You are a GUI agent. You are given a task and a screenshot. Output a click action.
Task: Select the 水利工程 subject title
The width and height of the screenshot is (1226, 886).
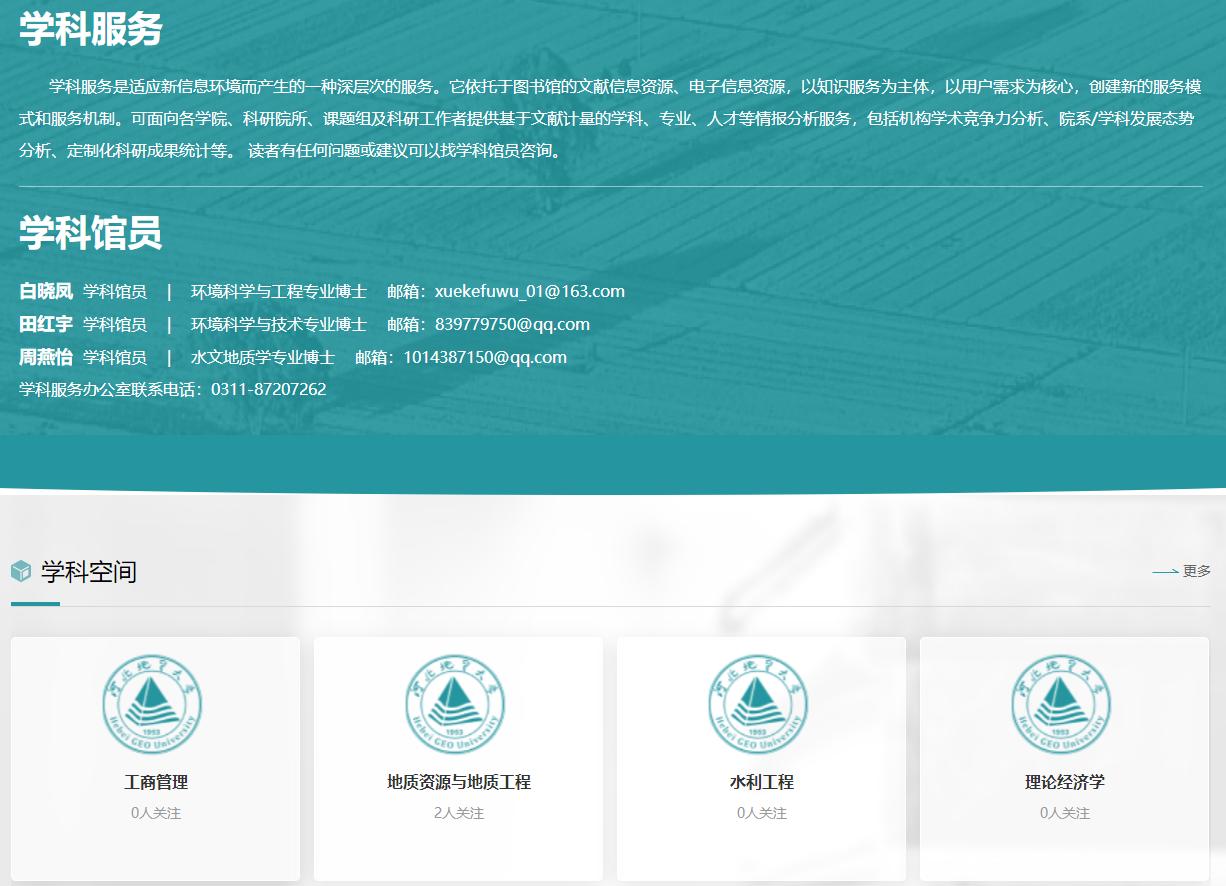tap(761, 782)
